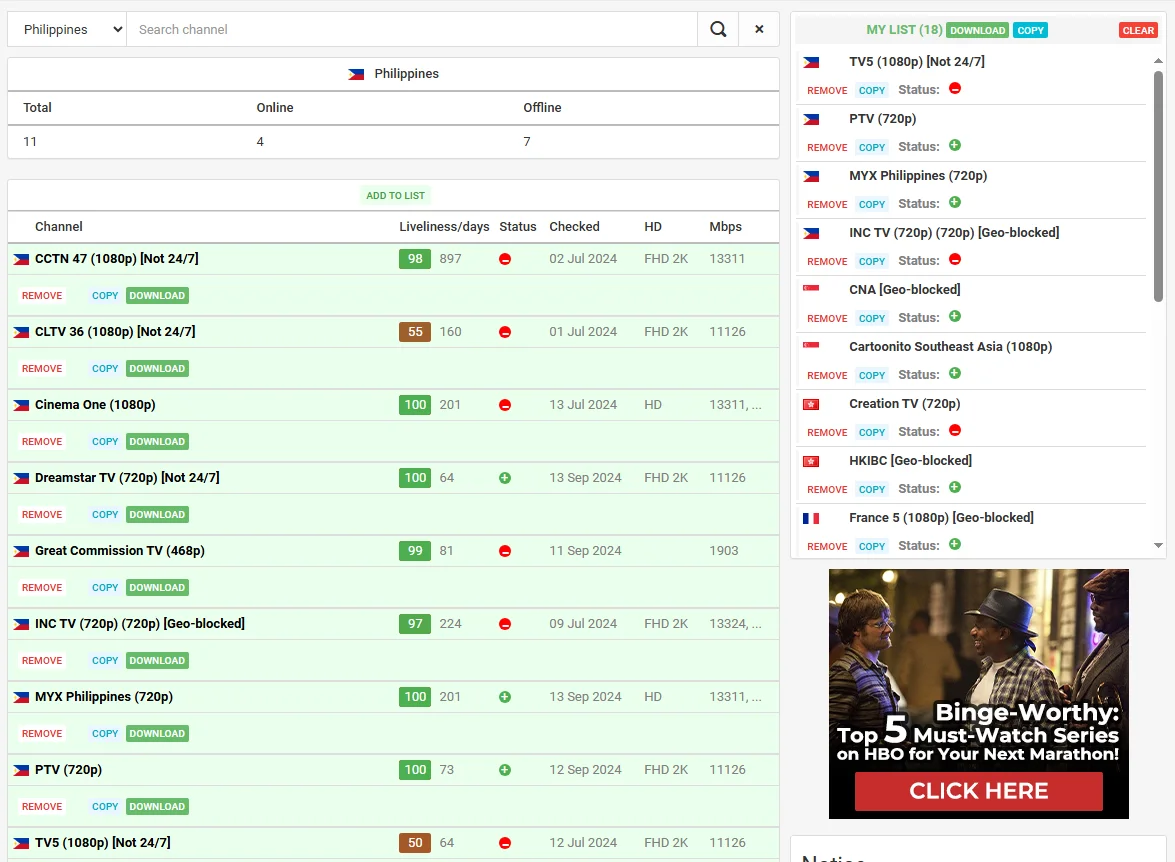Image resolution: width=1175 pixels, height=862 pixels.
Task: Remove PTV using table row button
Action: (42, 807)
